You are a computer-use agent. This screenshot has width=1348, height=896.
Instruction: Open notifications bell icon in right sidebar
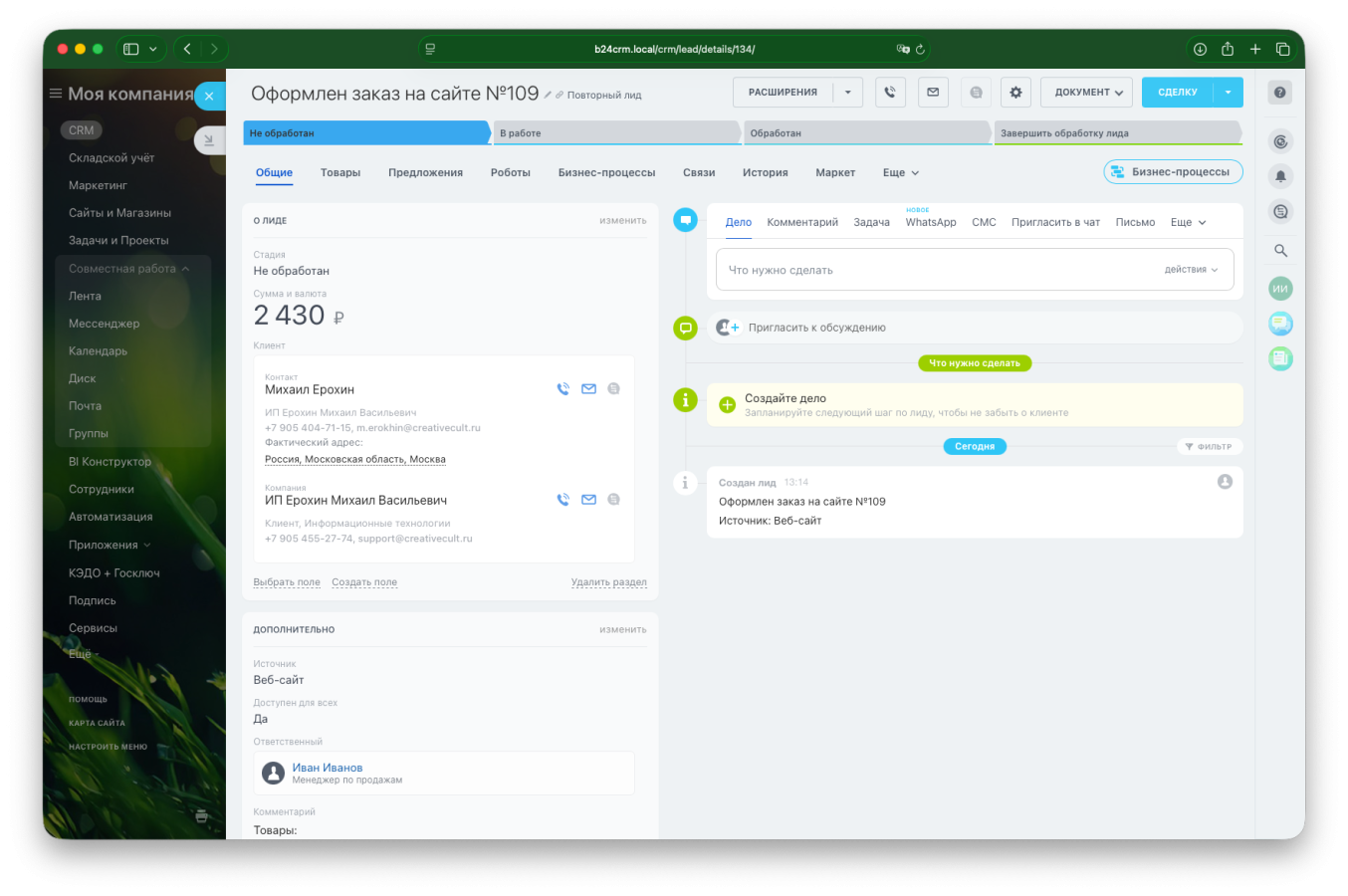[1280, 176]
